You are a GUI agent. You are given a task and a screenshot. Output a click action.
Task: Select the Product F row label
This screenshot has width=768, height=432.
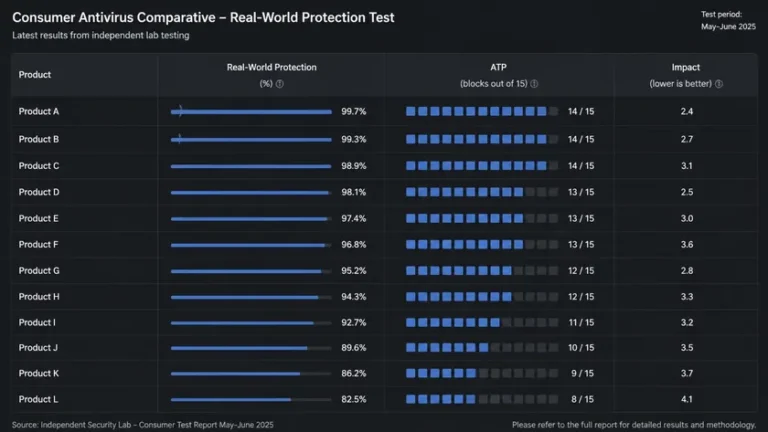(x=38, y=244)
